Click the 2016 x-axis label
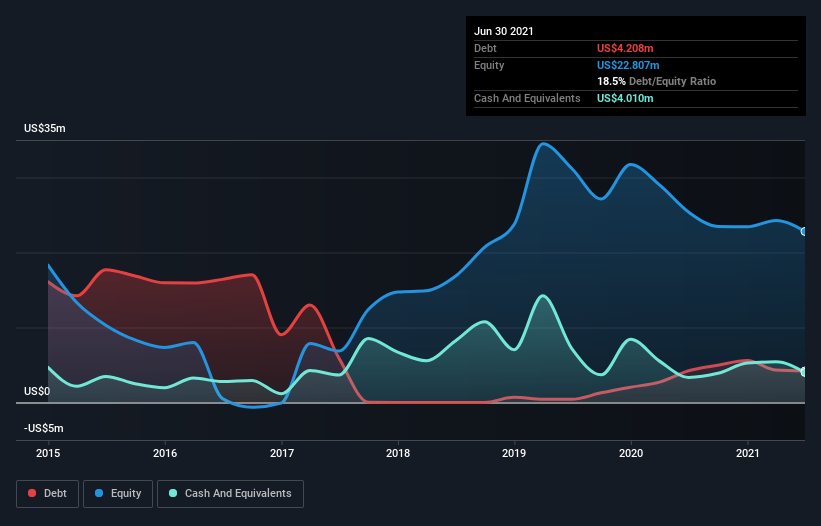Image resolution: width=821 pixels, height=526 pixels. click(x=165, y=453)
